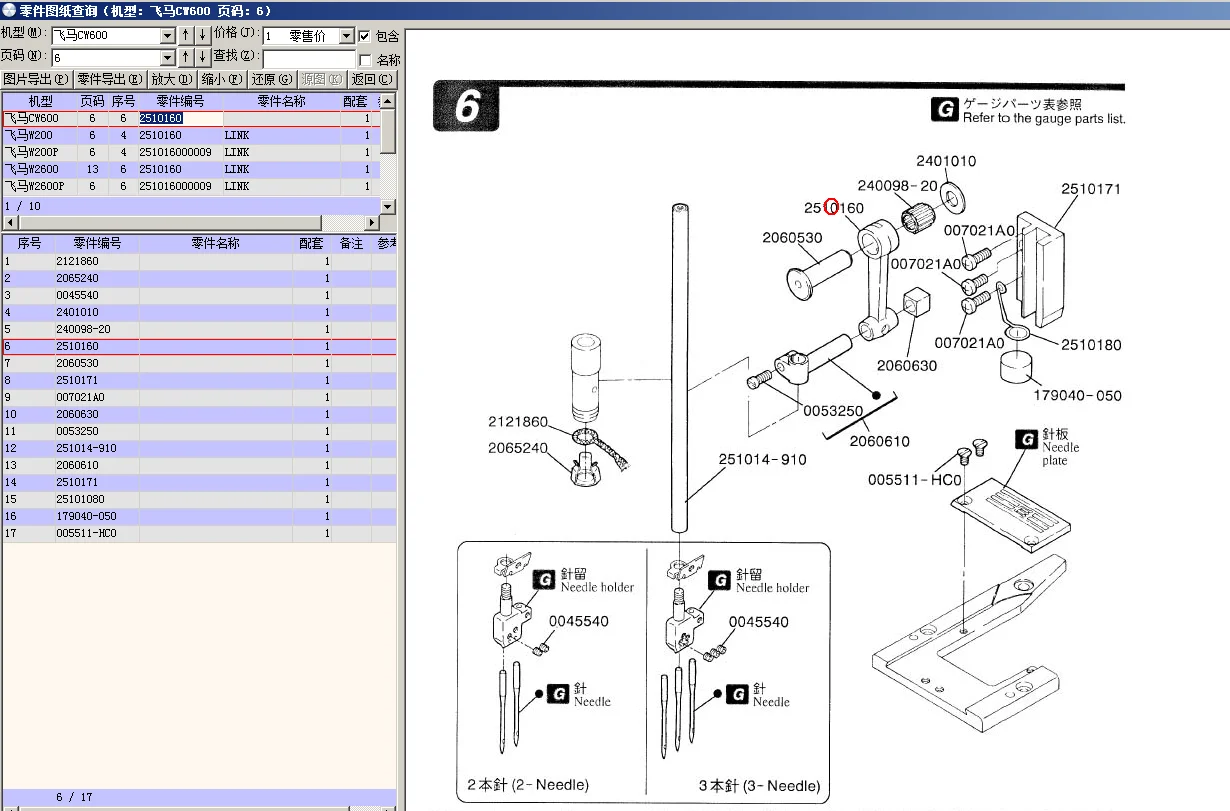This screenshot has height=811, width=1230.
Task: Click the up arrow beside 页码 page
Action: coord(185,58)
